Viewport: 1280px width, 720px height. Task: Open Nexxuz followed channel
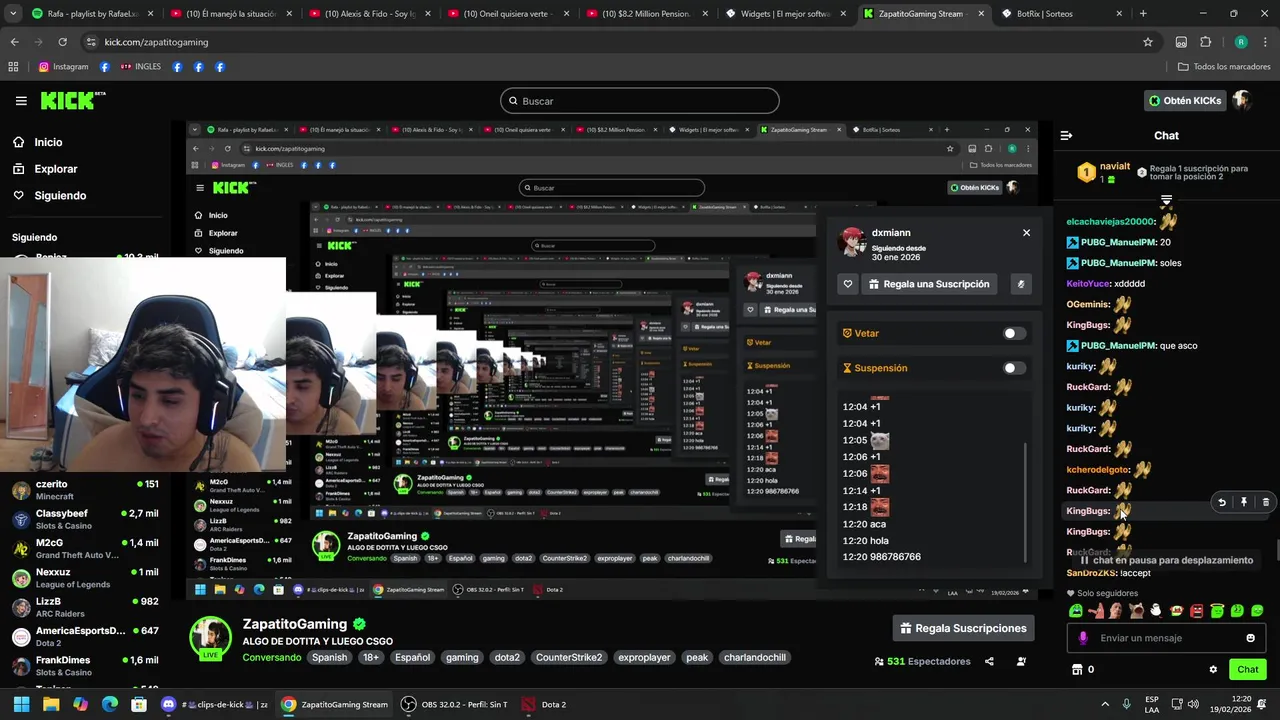point(85,578)
